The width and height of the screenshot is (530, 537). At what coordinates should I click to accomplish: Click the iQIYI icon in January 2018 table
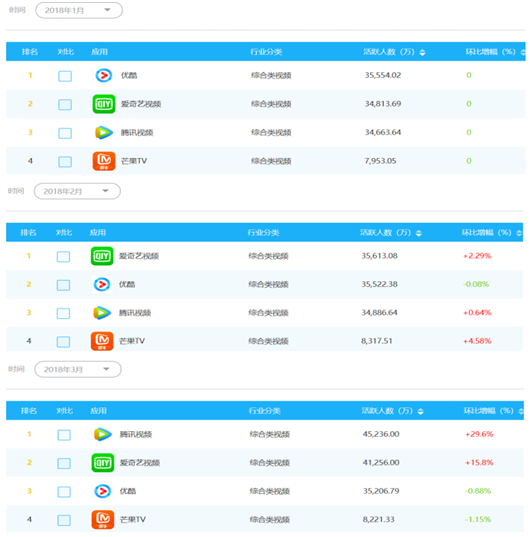click(104, 104)
